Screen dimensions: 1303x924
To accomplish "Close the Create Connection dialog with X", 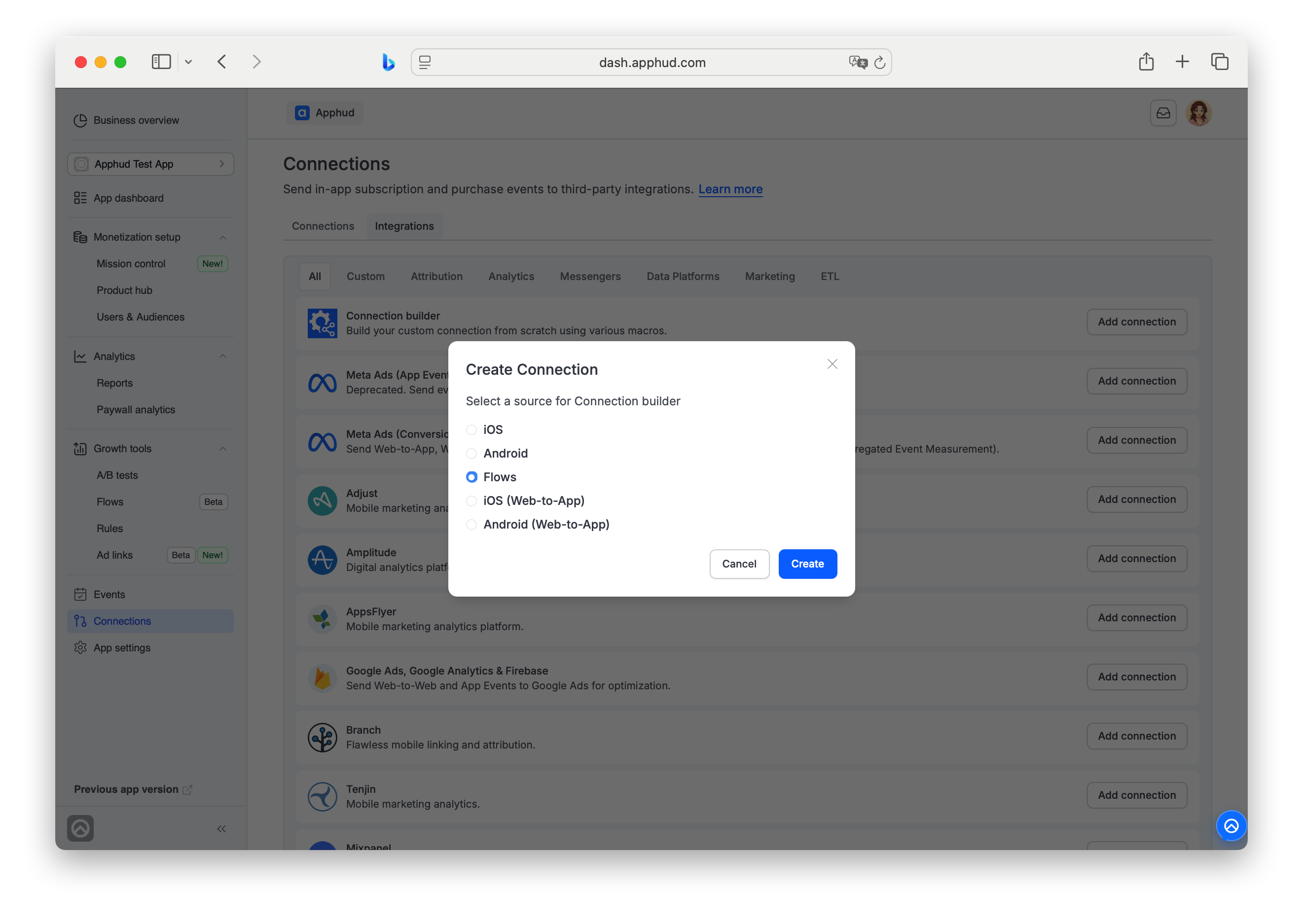I will (832, 364).
